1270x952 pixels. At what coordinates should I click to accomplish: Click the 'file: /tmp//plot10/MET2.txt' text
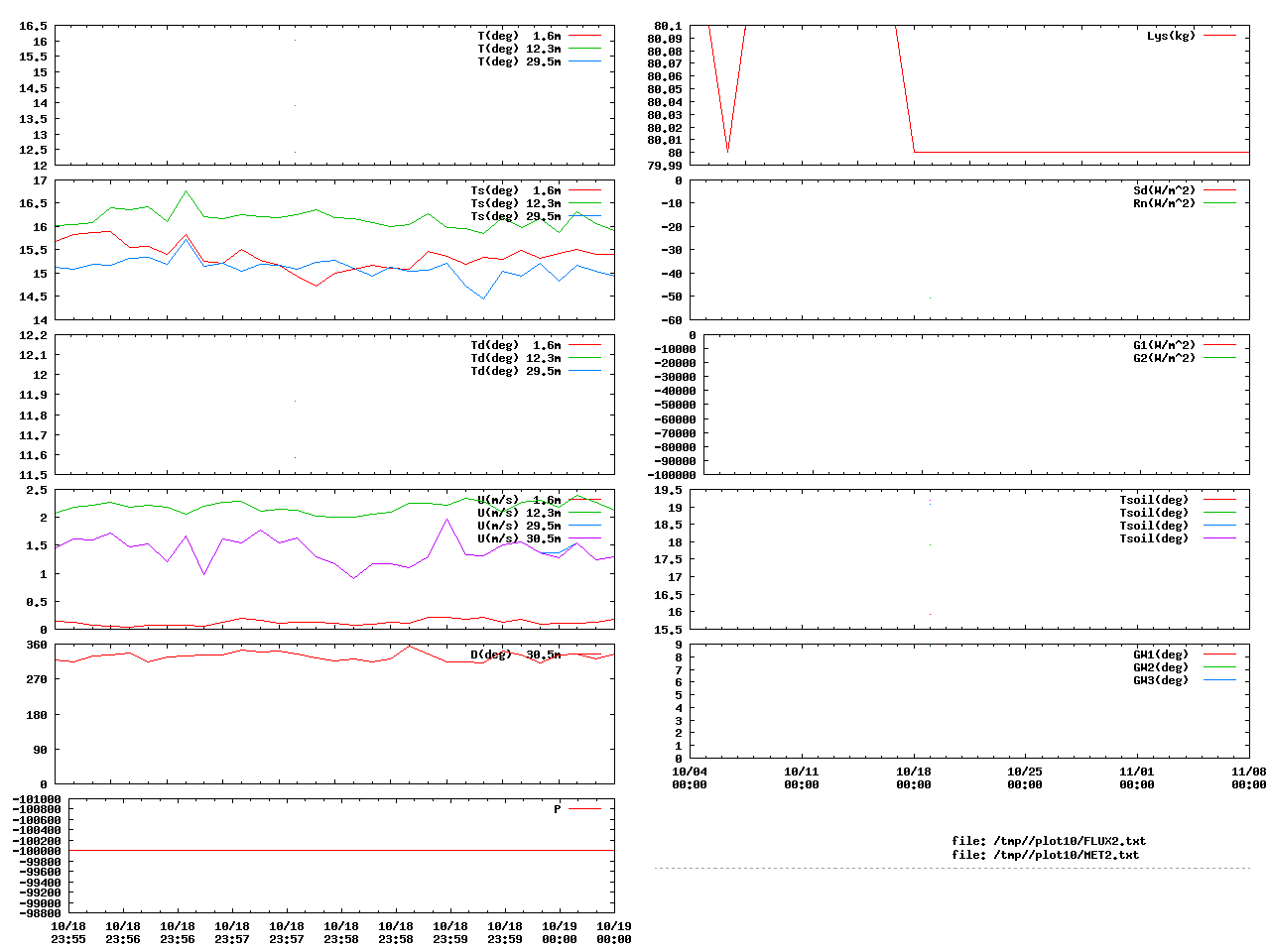click(1046, 855)
